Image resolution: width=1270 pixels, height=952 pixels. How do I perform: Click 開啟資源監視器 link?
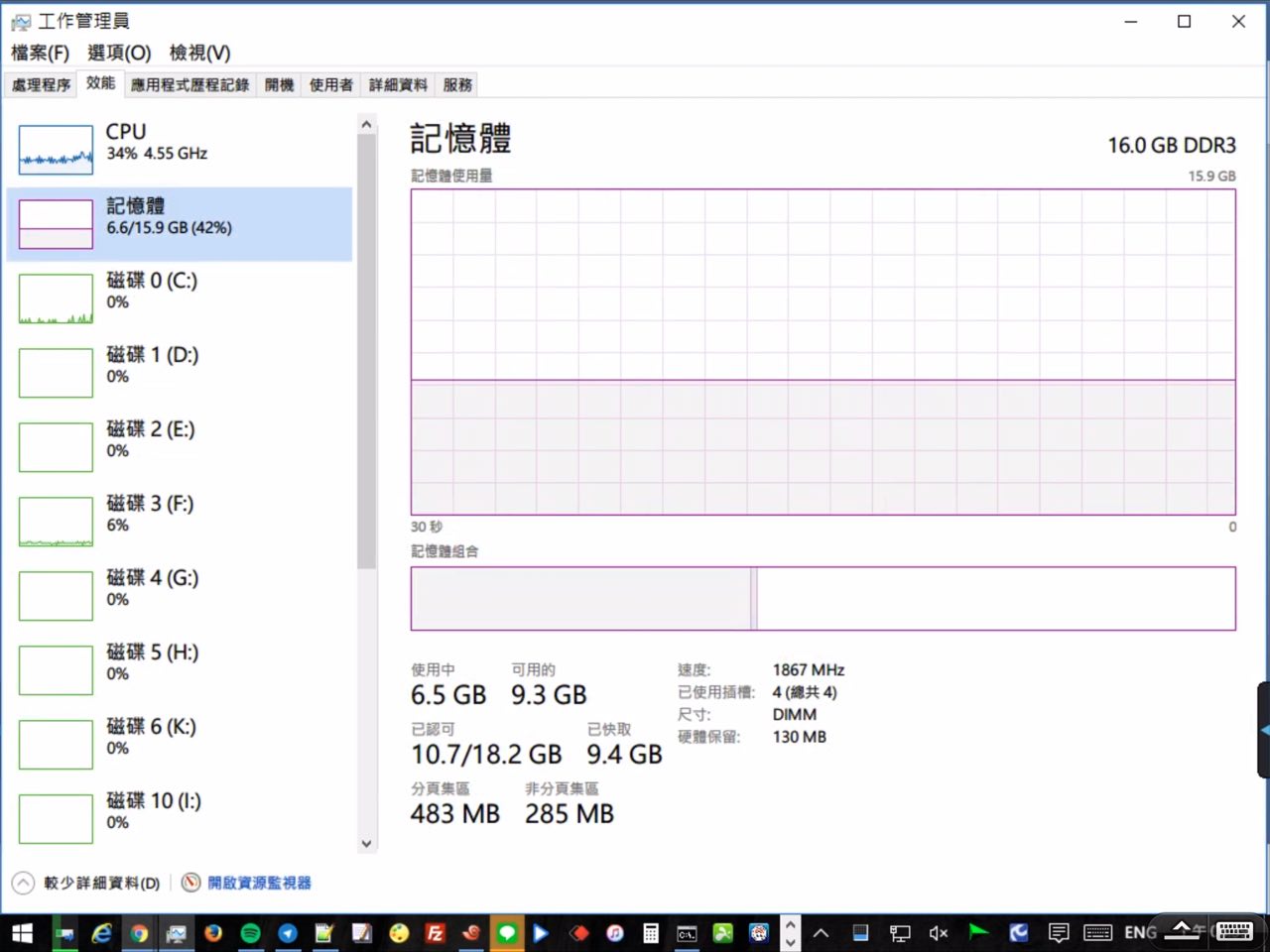coord(259,883)
